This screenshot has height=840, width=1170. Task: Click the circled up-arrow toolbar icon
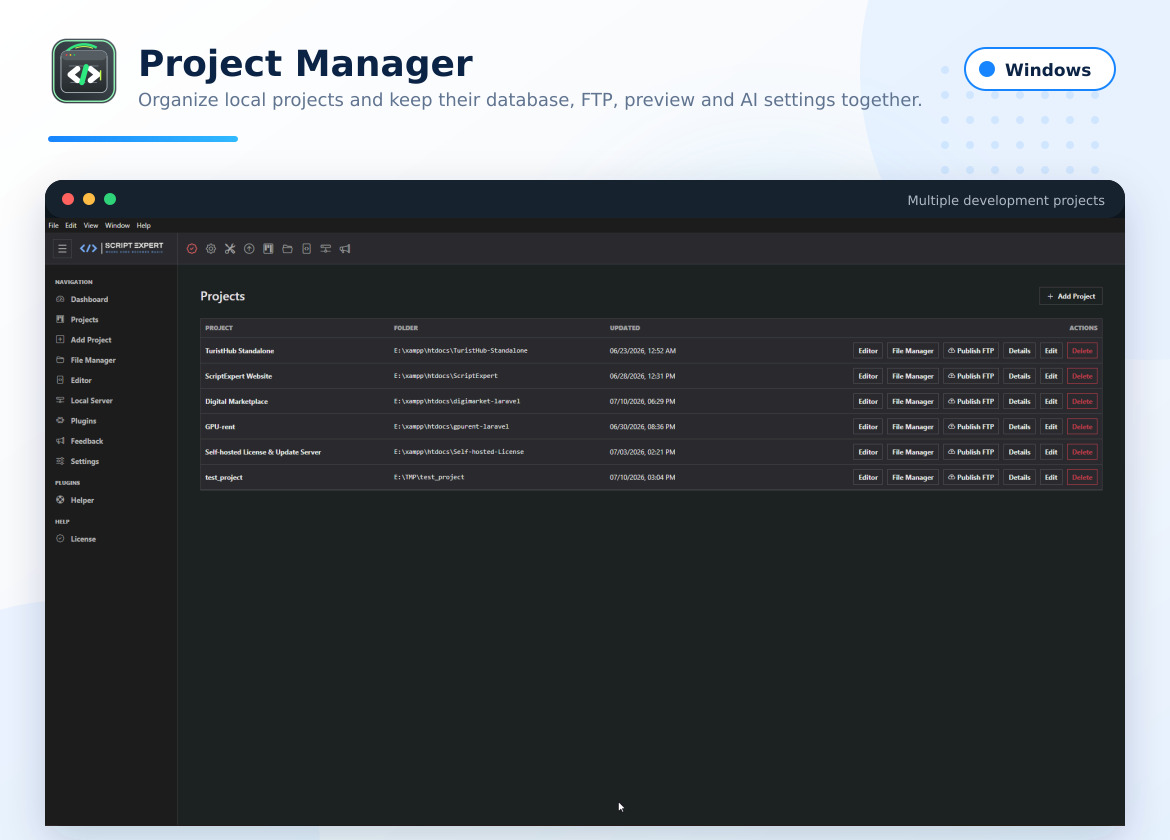point(249,249)
